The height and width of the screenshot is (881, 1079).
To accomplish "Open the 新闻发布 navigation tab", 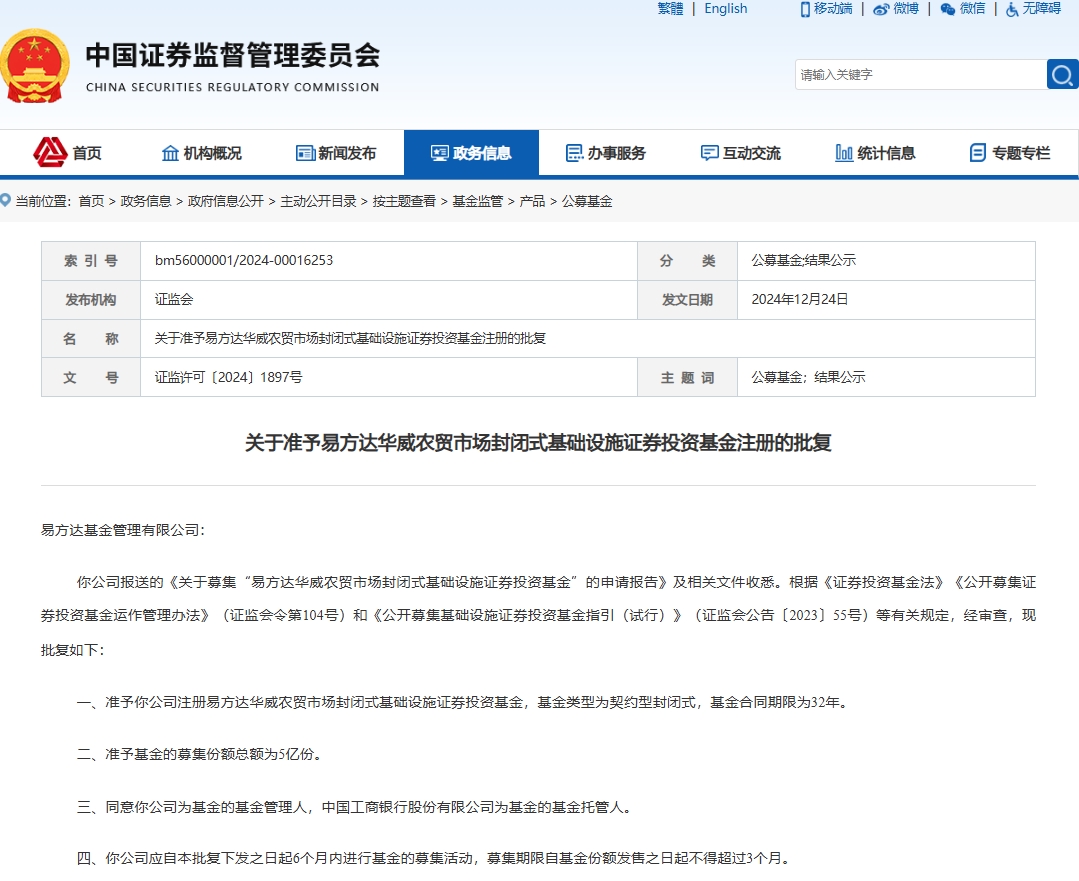I will tap(336, 153).
